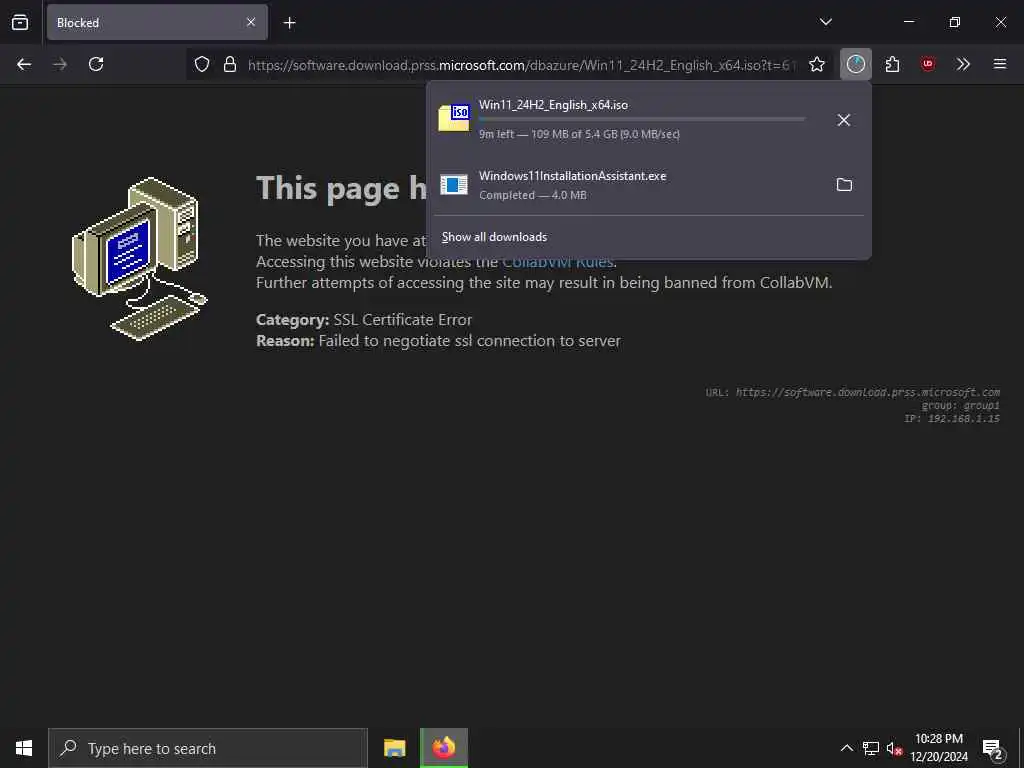Open the Windows Start menu
The image size is (1024, 768).
click(24, 748)
